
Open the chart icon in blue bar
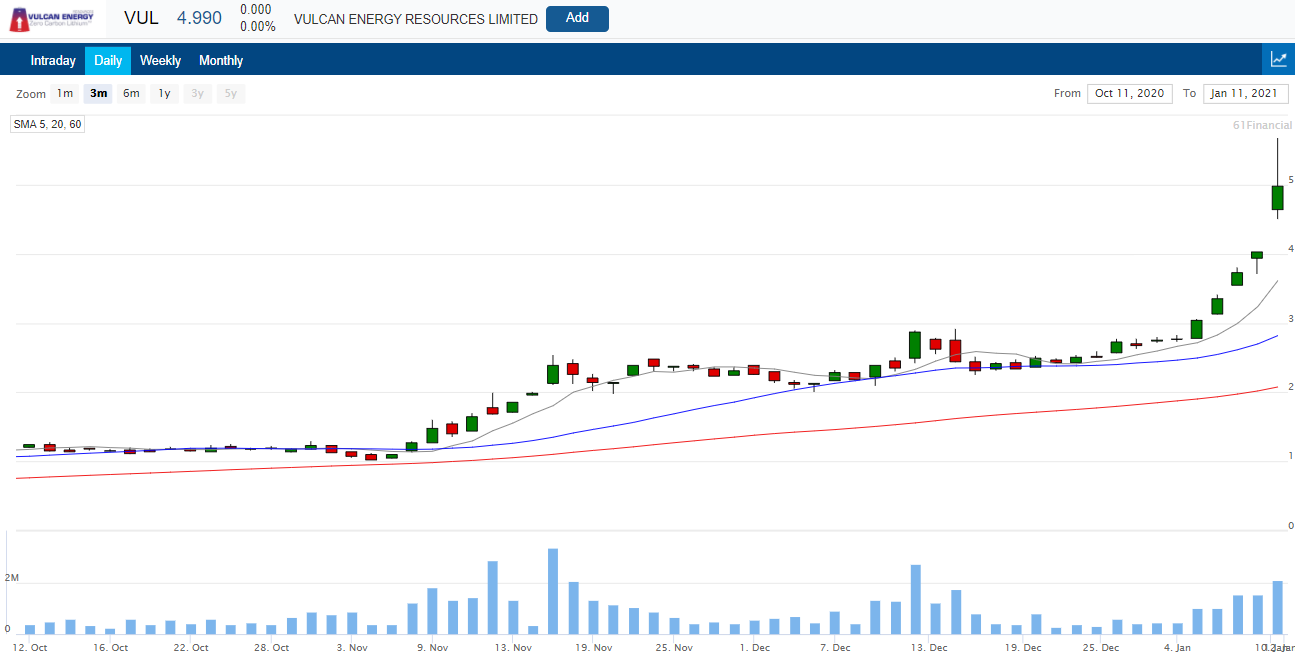pyautogui.click(x=1278, y=59)
